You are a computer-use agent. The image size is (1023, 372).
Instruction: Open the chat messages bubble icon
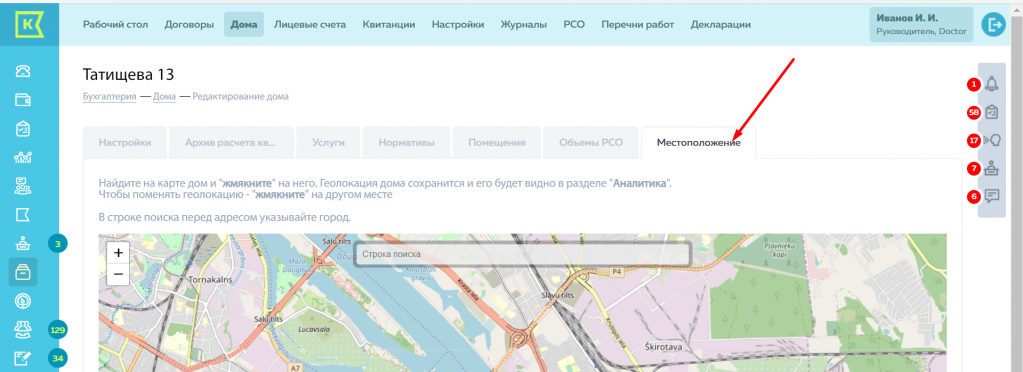pos(992,196)
